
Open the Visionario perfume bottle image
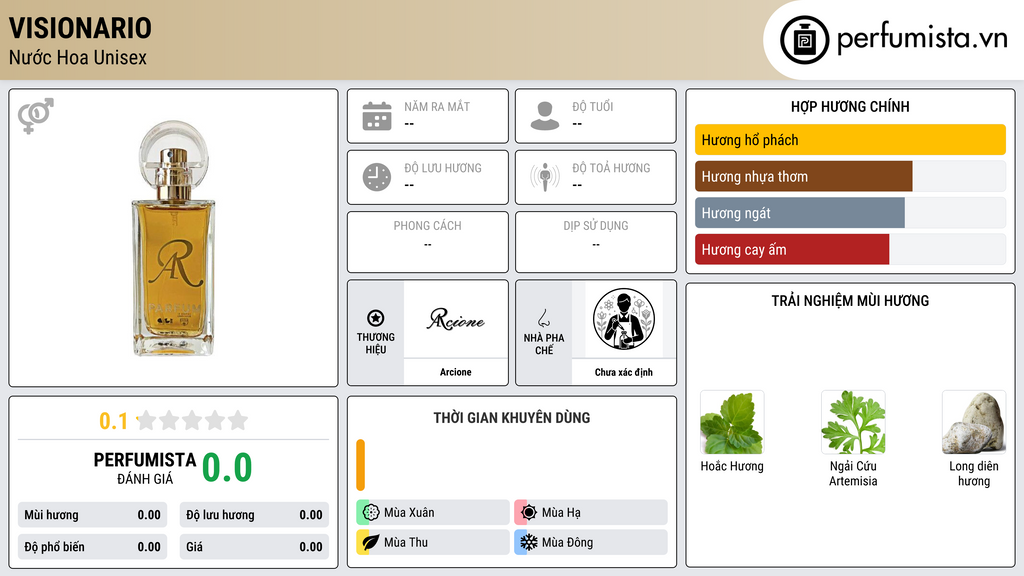[173, 238]
